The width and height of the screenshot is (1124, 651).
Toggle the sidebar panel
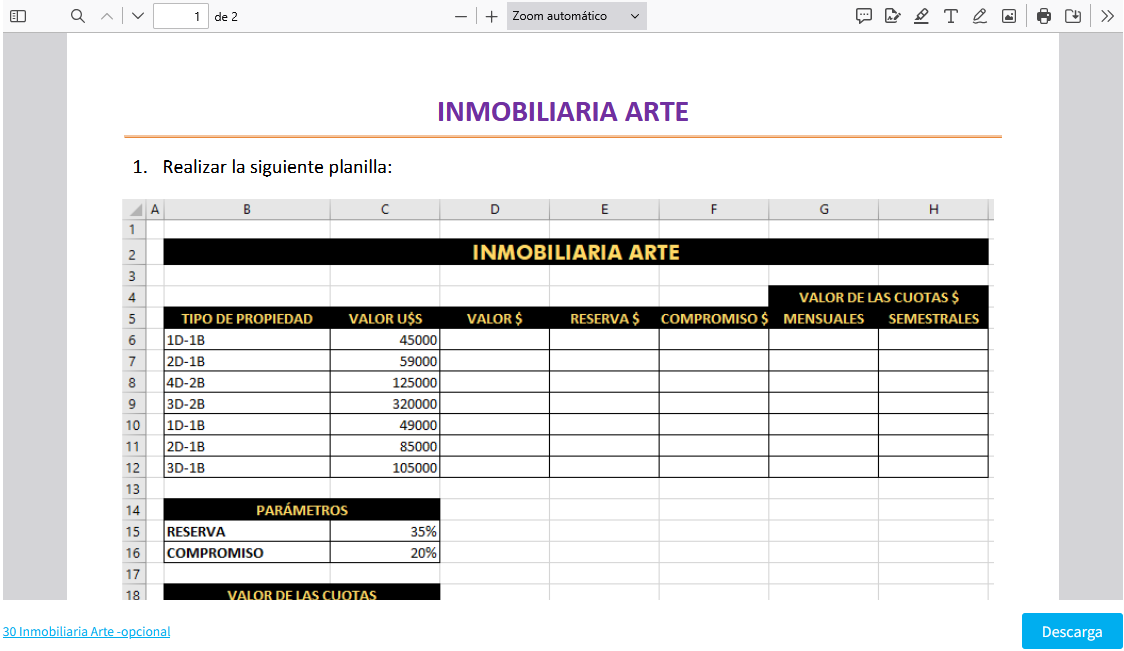[17, 16]
